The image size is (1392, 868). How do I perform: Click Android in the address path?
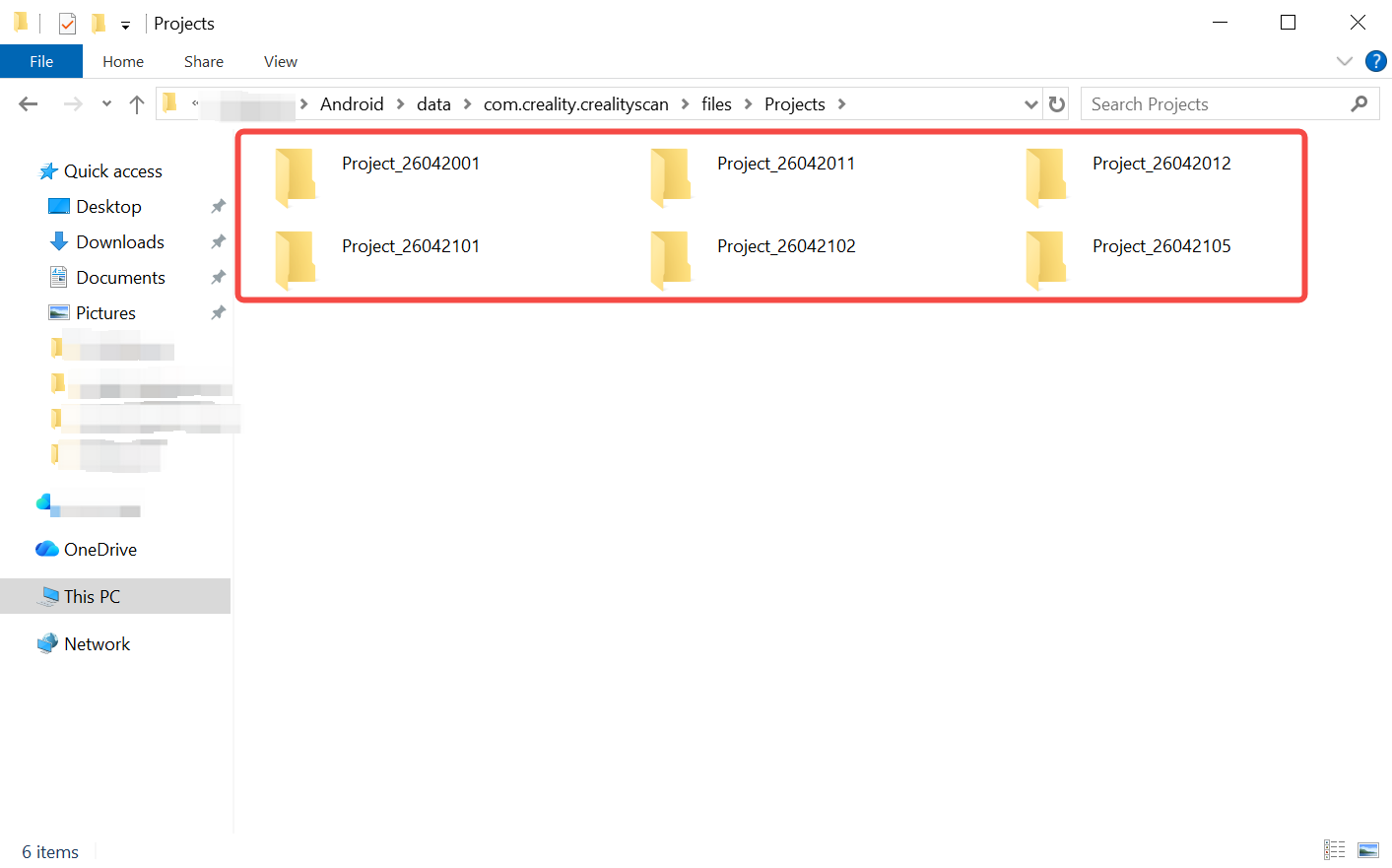[352, 104]
